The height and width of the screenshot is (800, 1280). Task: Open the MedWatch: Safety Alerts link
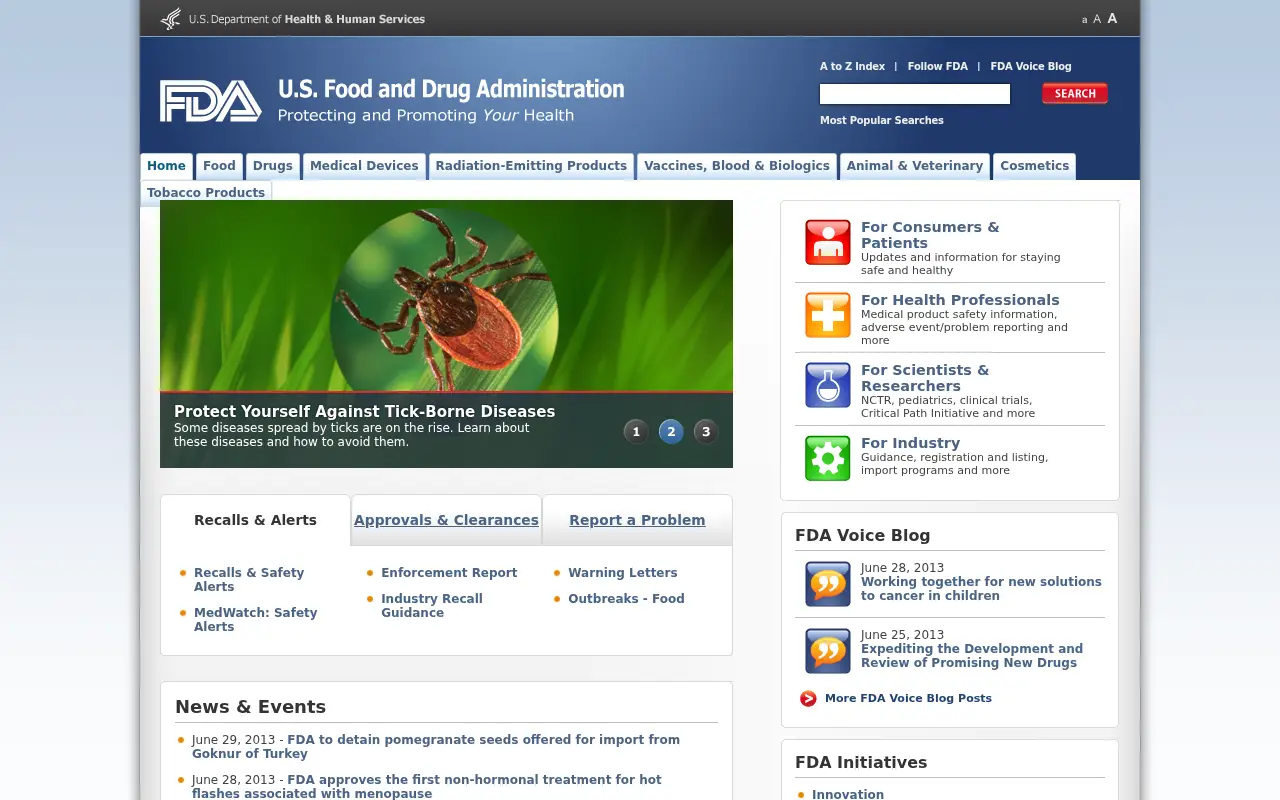click(255, 620)
